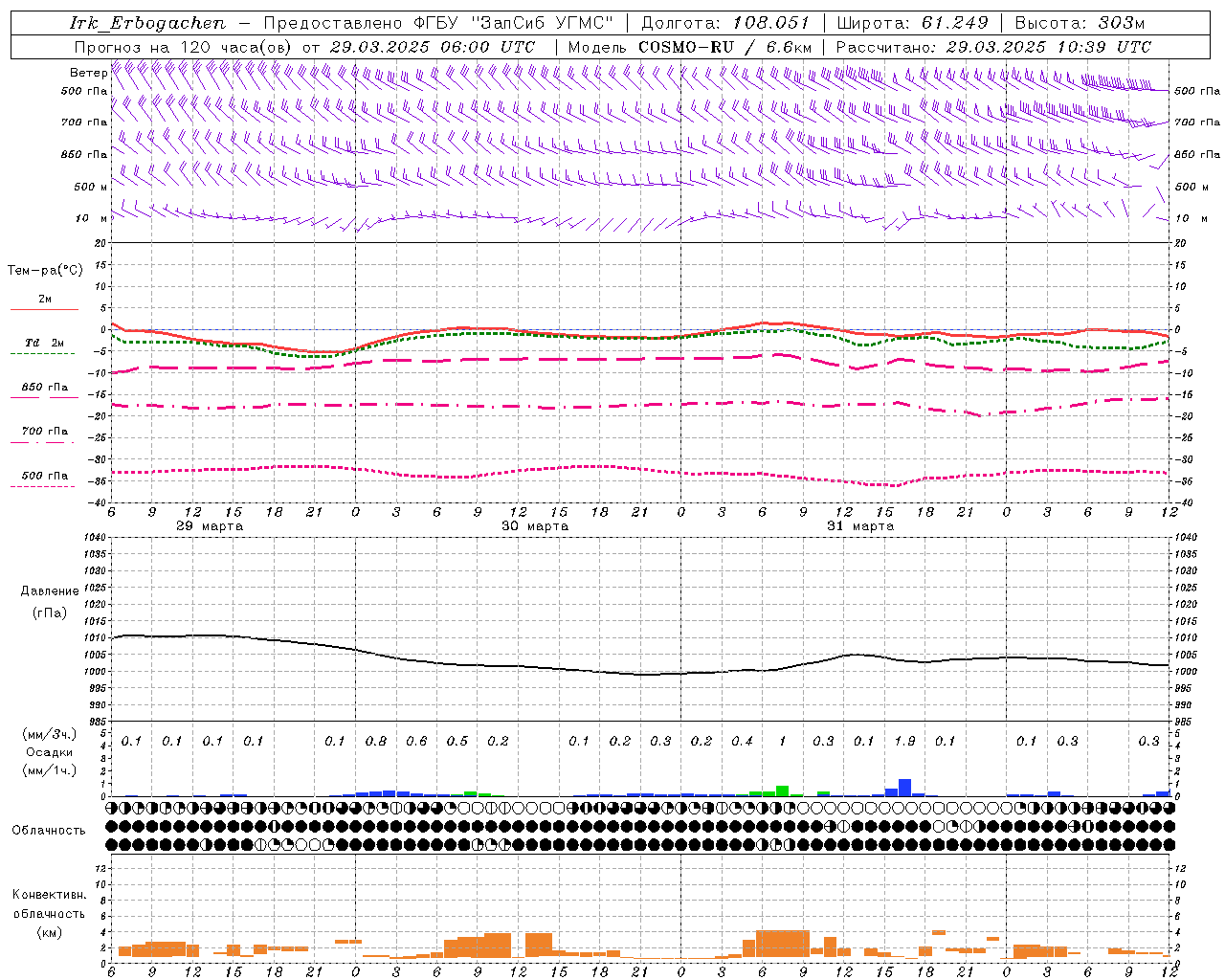Image resolution: width=1225 pixels, height=980 pixels.
Task: Click the '31 марта' date label
Action: click(x=860, y=526)
